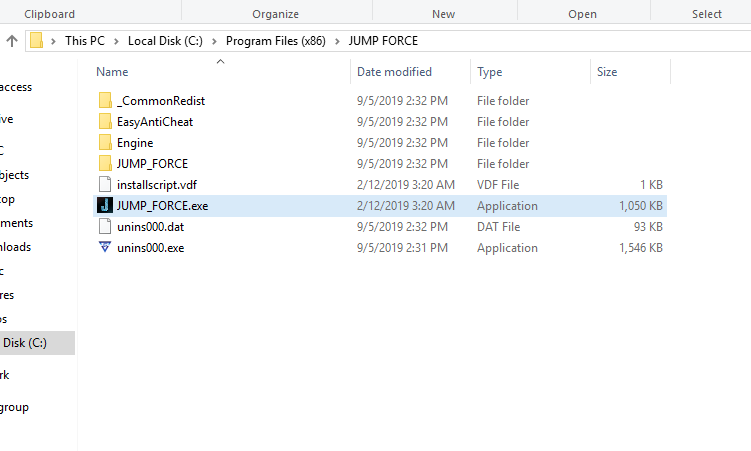
Task: Navigate to Program Files (x86) breadcrumb
Action: (276, 41)
